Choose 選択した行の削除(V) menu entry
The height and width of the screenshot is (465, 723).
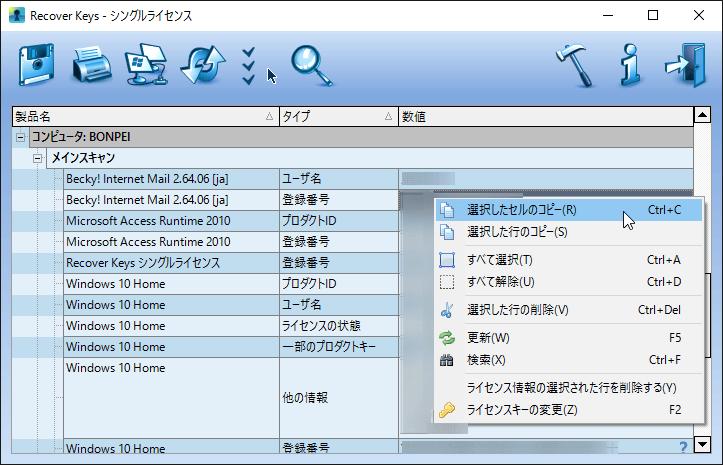[569, 310]
